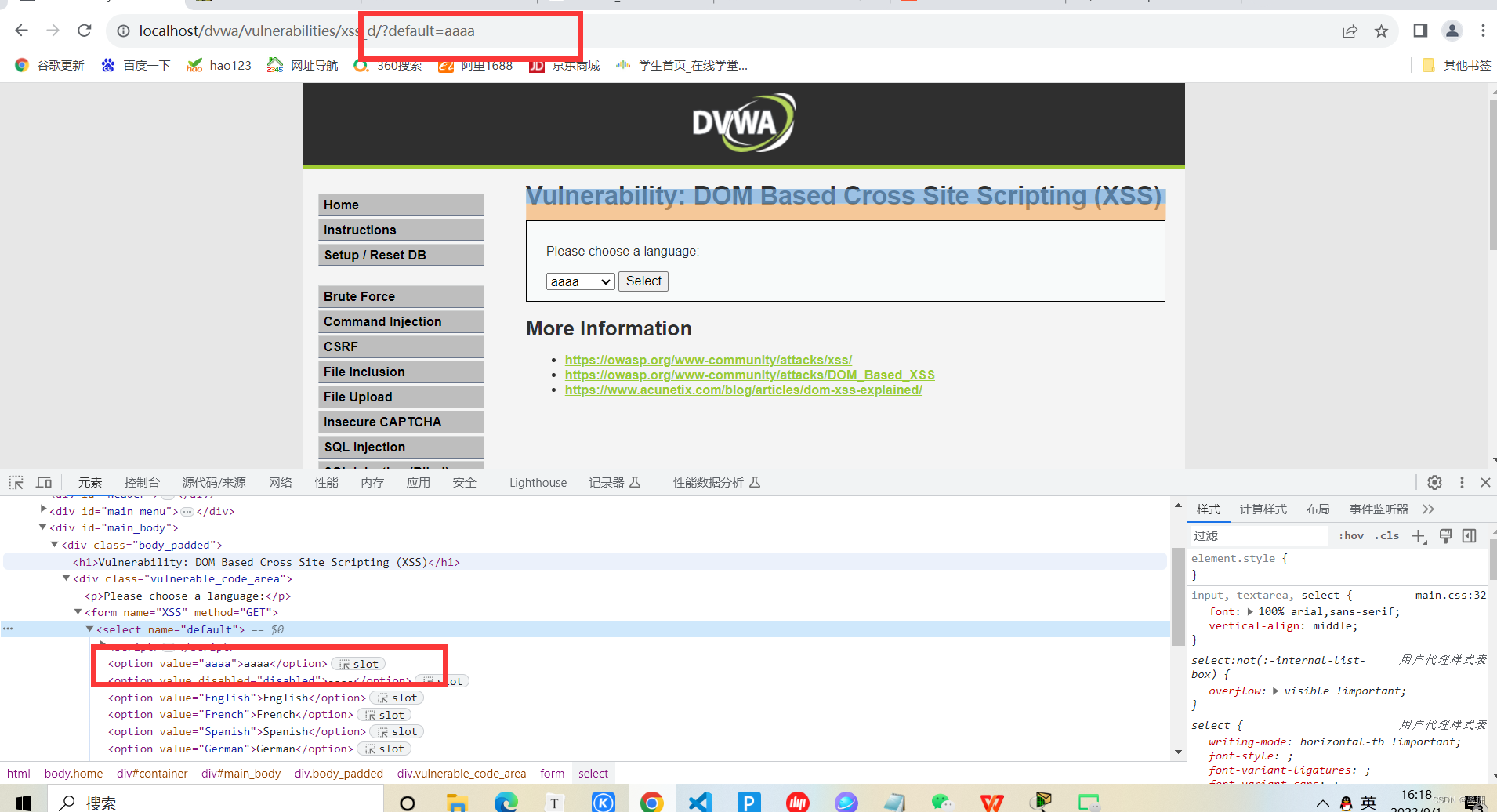Image resolution: width=1497 pixels, height=812 pixels.
Task: Click the share page icon
Action: point(1350,31)
